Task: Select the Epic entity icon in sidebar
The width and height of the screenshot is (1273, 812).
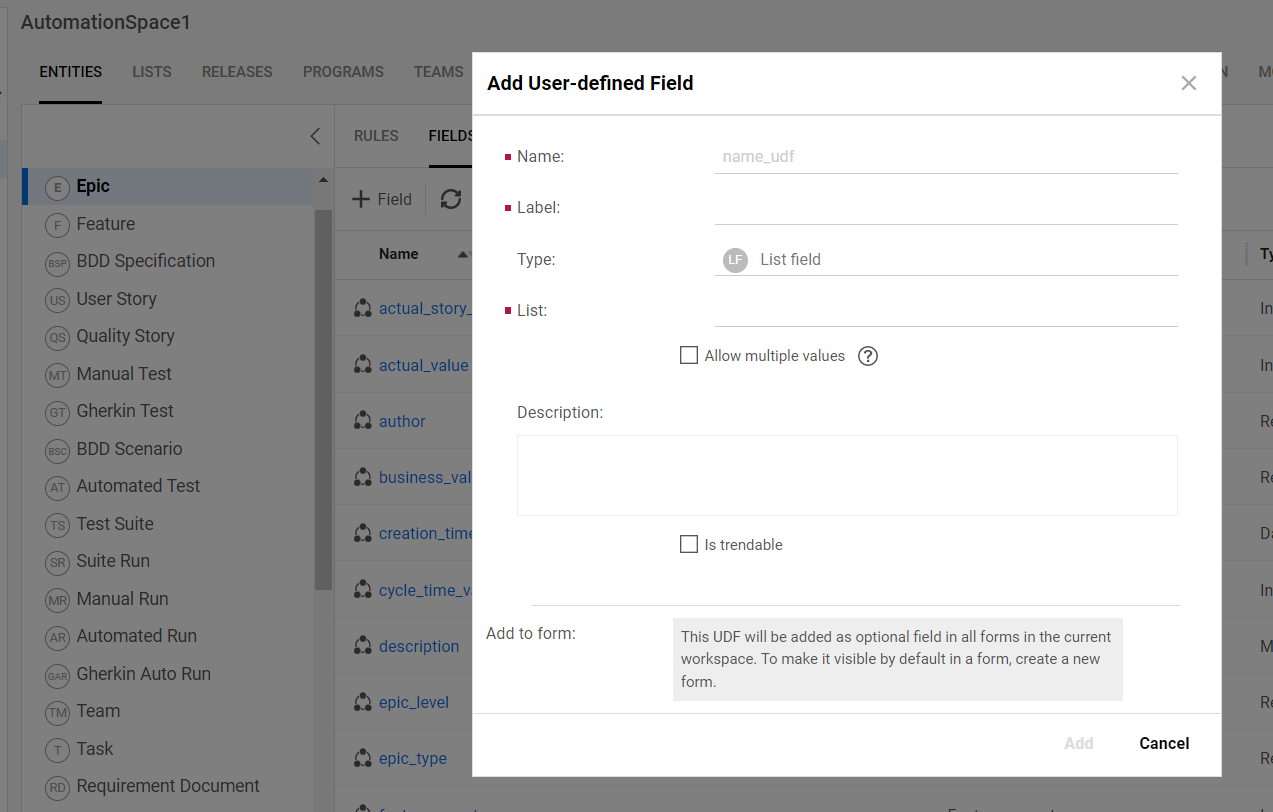Action: point(58,187)
